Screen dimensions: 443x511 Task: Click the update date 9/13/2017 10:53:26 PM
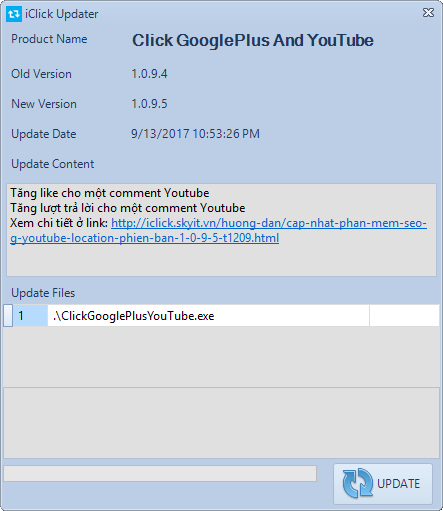(195, 134)
